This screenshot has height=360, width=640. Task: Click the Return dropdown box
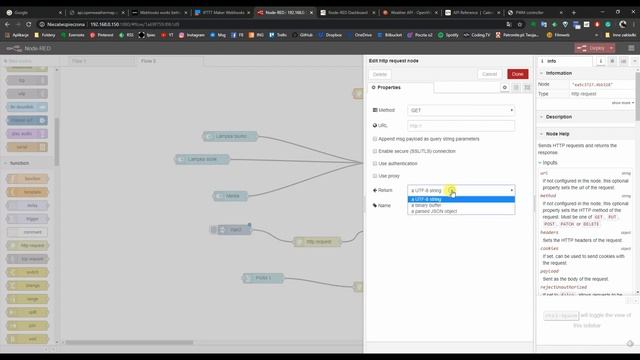coord(461,190)
